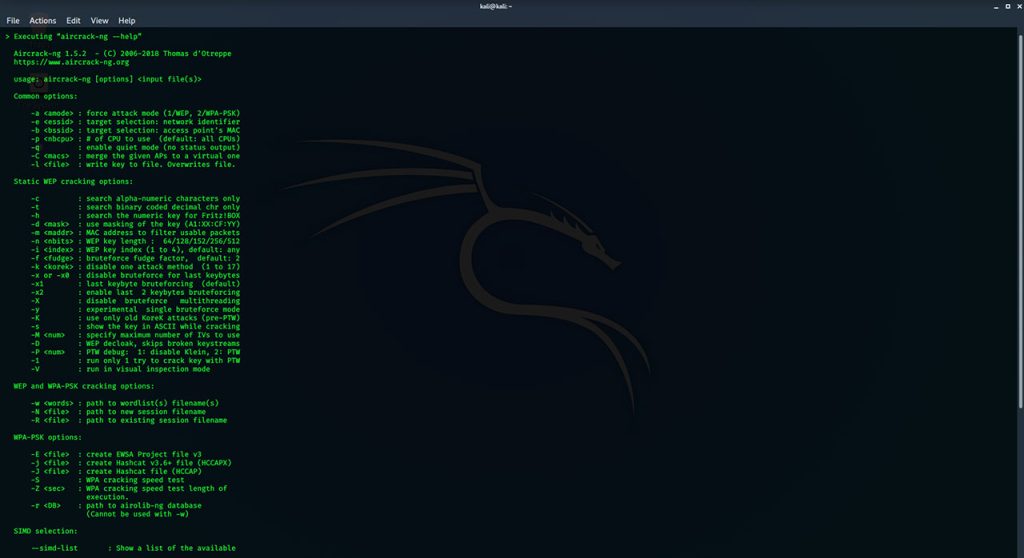Click the terminal vertical scrollbar
1024x558 pixels.
pyautogui.click(x=1021, y=222)
